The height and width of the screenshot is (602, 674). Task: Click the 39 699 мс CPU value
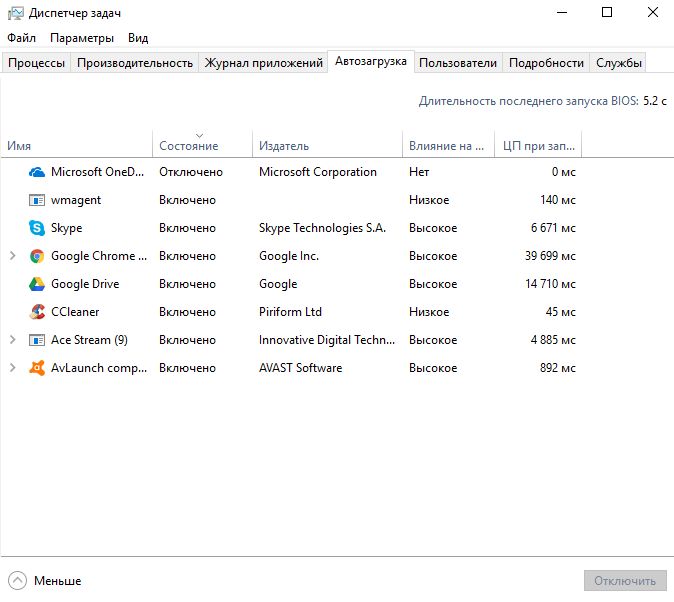[x=550, y=256]
